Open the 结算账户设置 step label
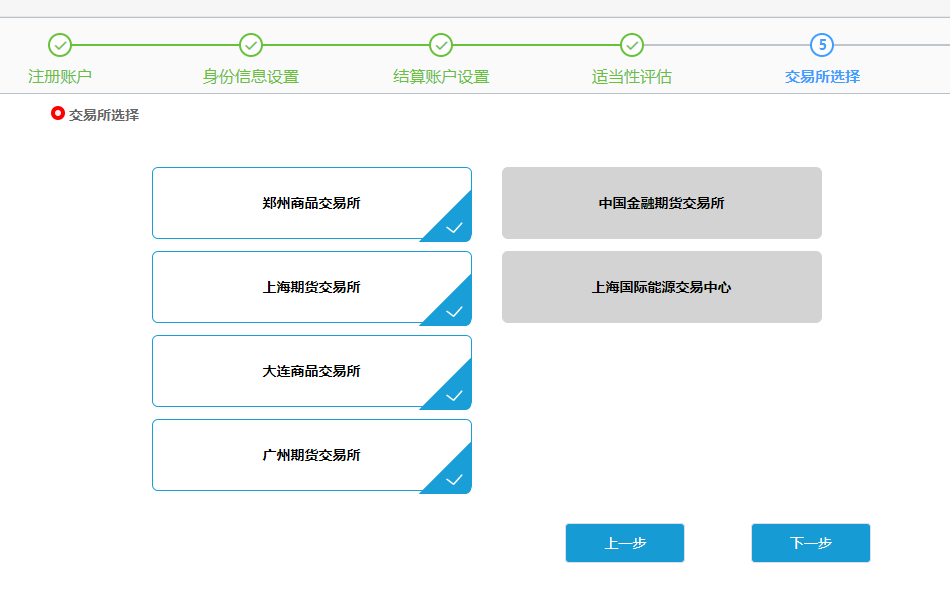 click(x=441, y=77)
